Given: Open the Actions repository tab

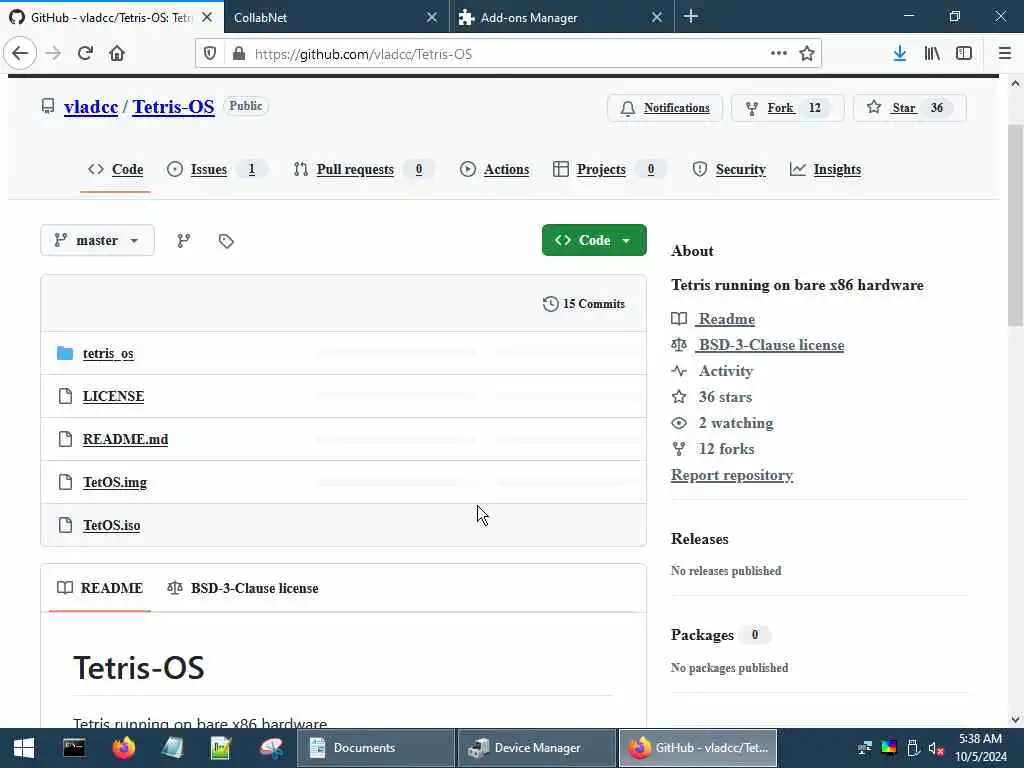Looking at the screenshot, I should click(494, 169).
